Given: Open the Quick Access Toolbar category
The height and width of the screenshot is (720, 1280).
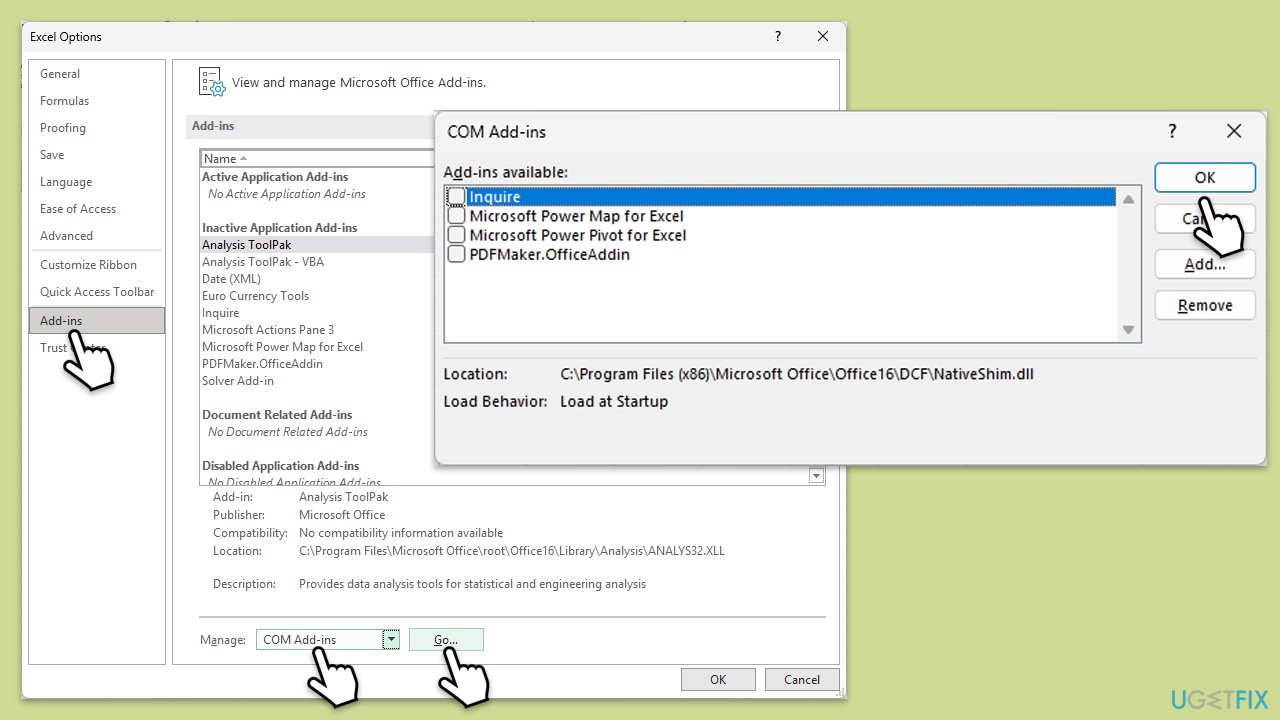Looking at the screenshot, I should click(x=97, y=292).
